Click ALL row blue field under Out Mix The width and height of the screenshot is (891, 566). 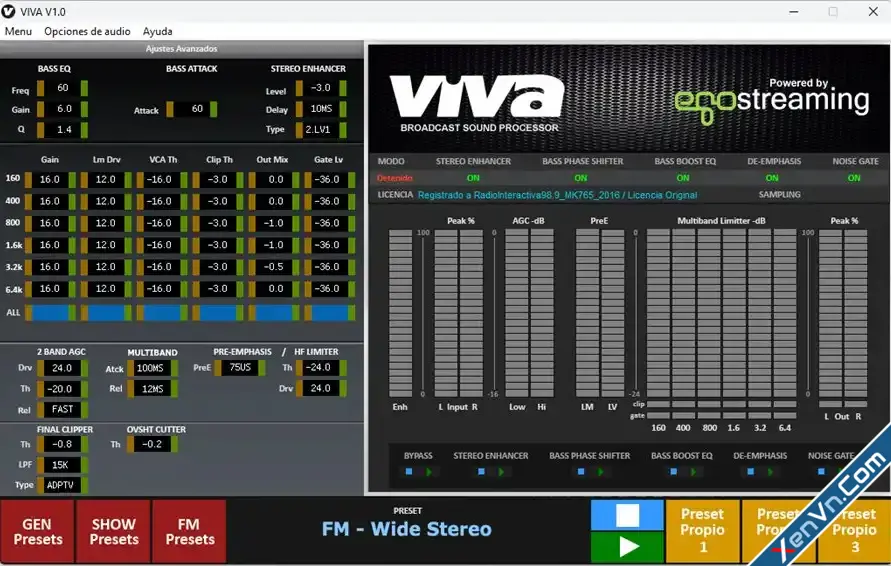274,313
